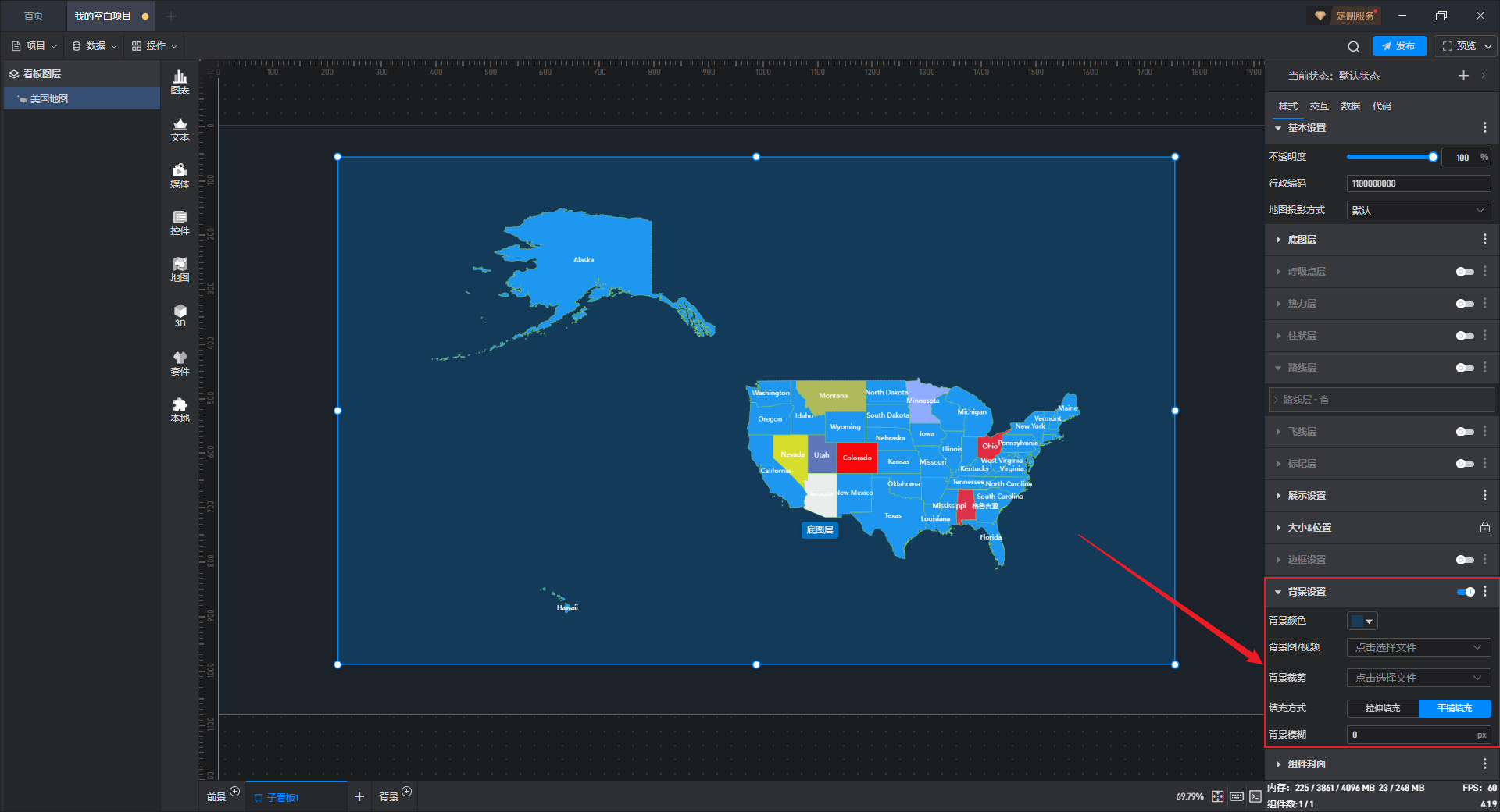Screen dimensions: 1500x812
Task: Open the 数据 menu in toolbar
Action: coord(95,46)
